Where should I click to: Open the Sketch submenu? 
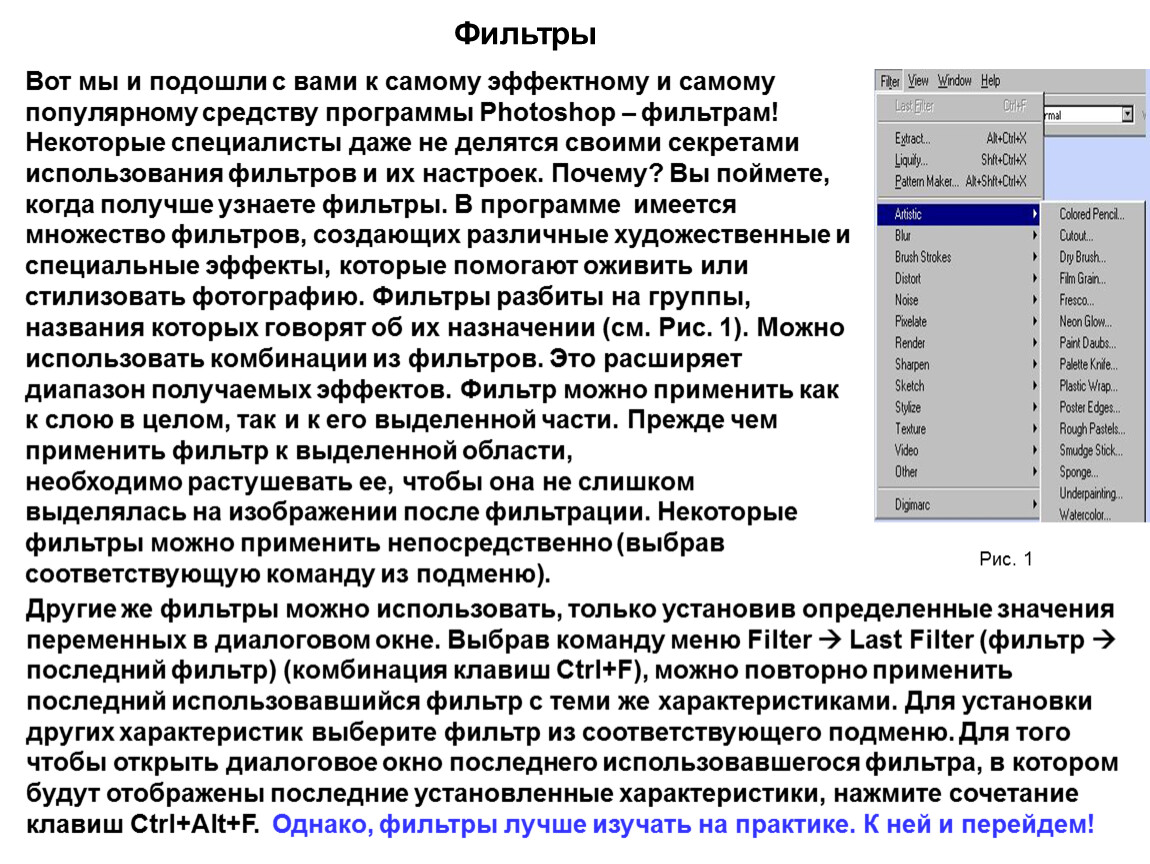959,386
